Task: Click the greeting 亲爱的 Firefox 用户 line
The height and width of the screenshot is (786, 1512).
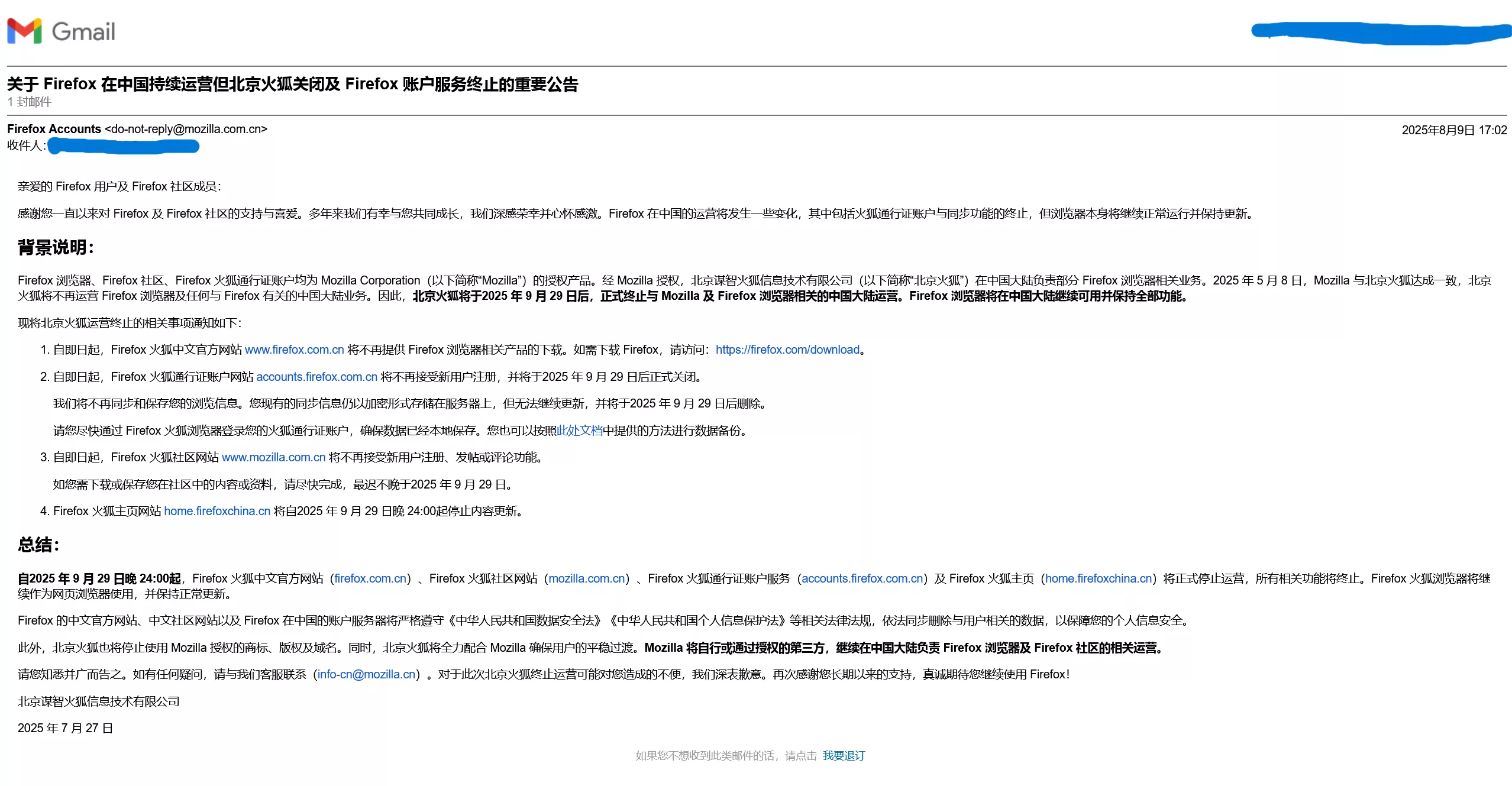Action: click(119, 186)
